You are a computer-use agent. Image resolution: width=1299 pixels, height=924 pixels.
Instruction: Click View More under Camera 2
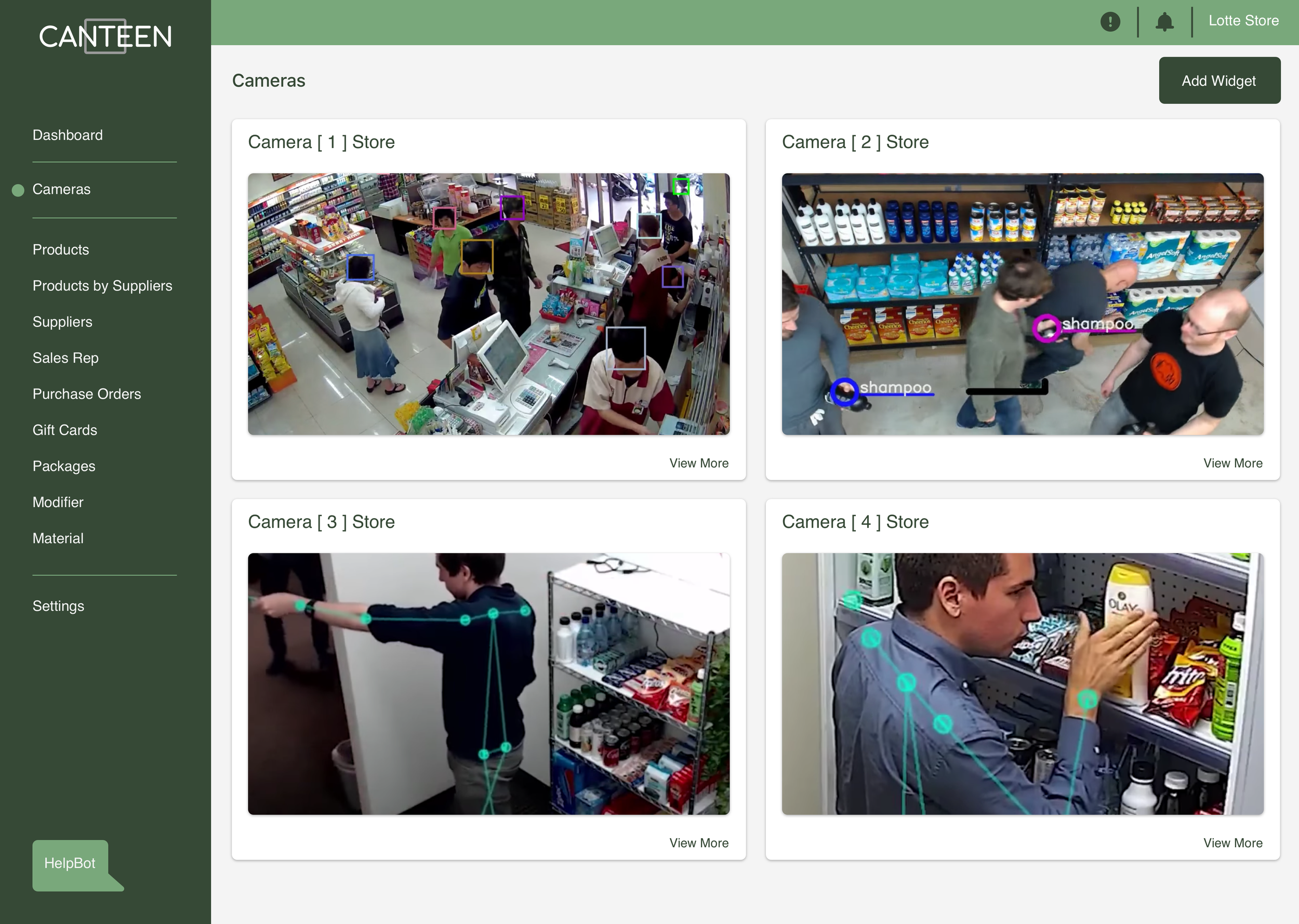tap(1232, 463)
